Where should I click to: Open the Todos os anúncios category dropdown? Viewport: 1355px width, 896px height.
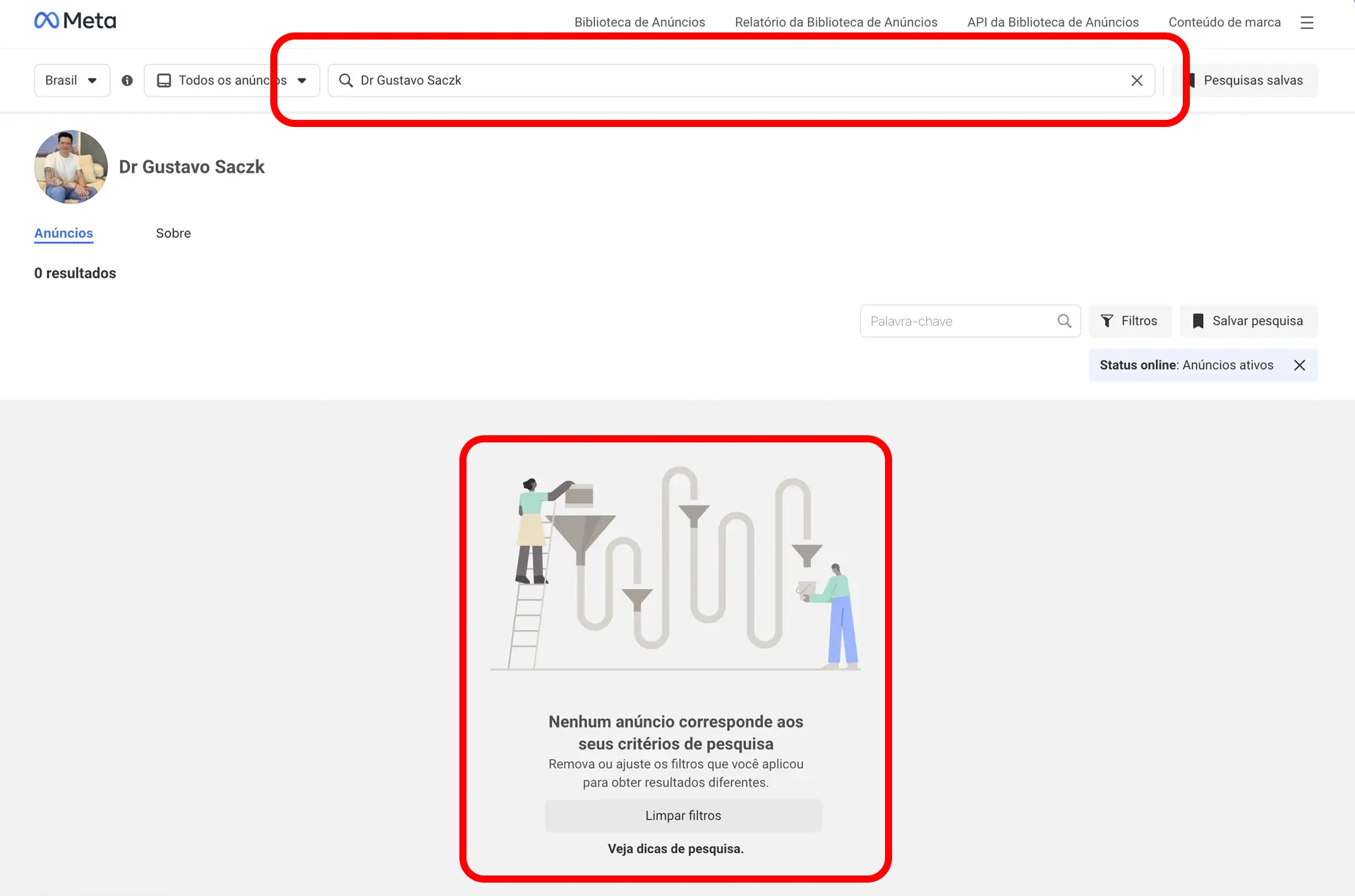231,80
